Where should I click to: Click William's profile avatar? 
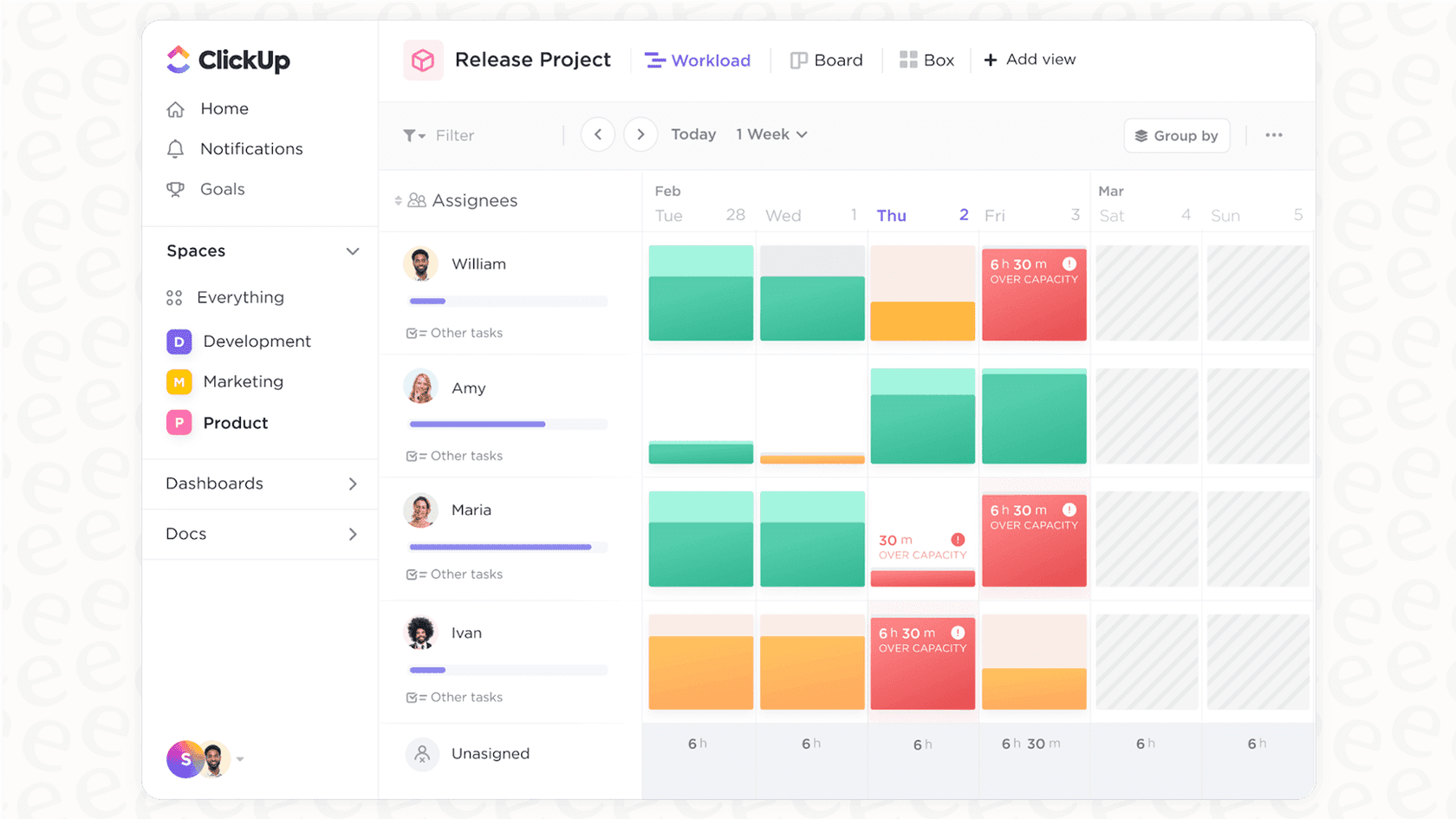point(421,263)
